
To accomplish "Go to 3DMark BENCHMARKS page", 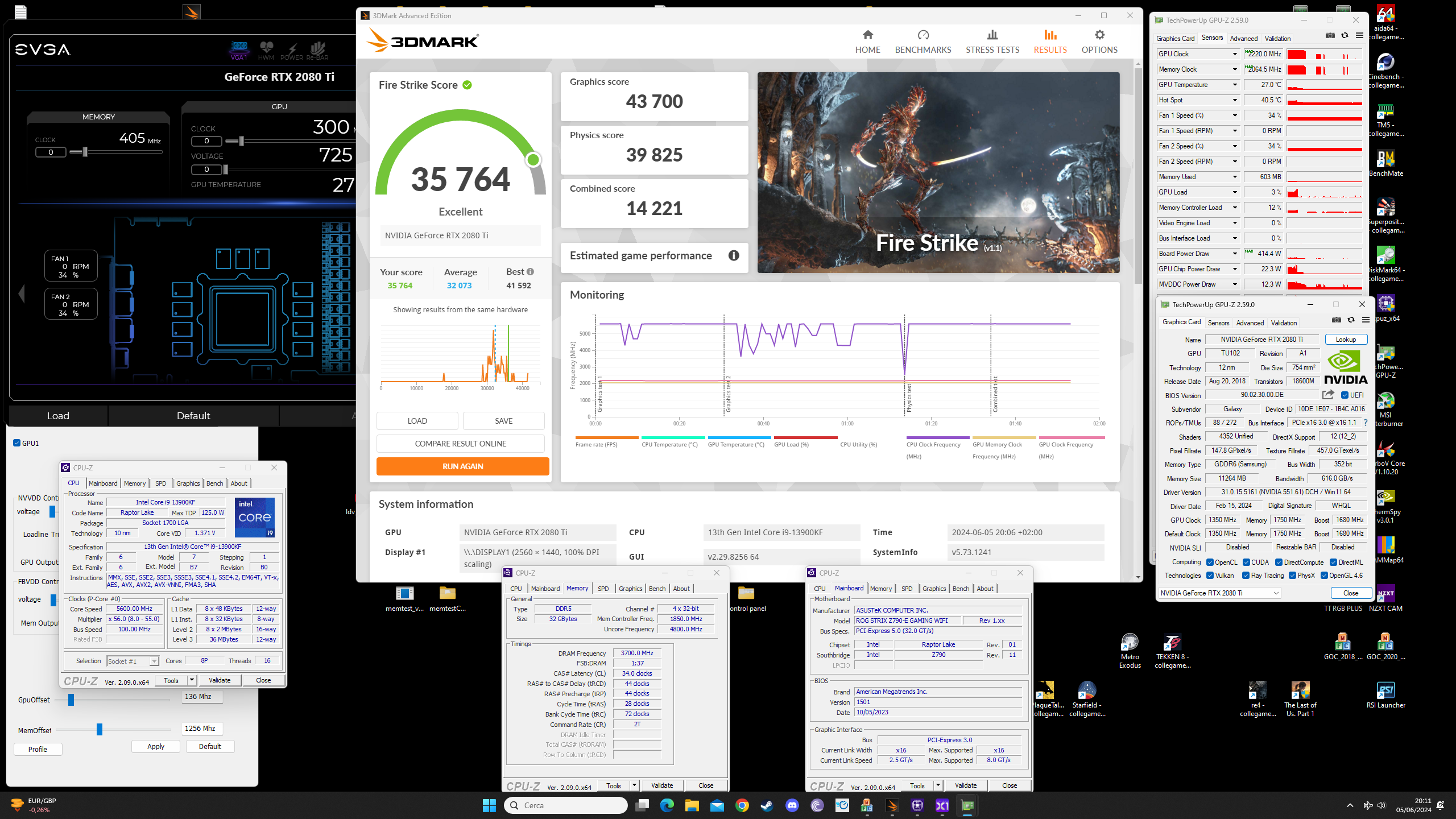I will click(x=923, y=42).
